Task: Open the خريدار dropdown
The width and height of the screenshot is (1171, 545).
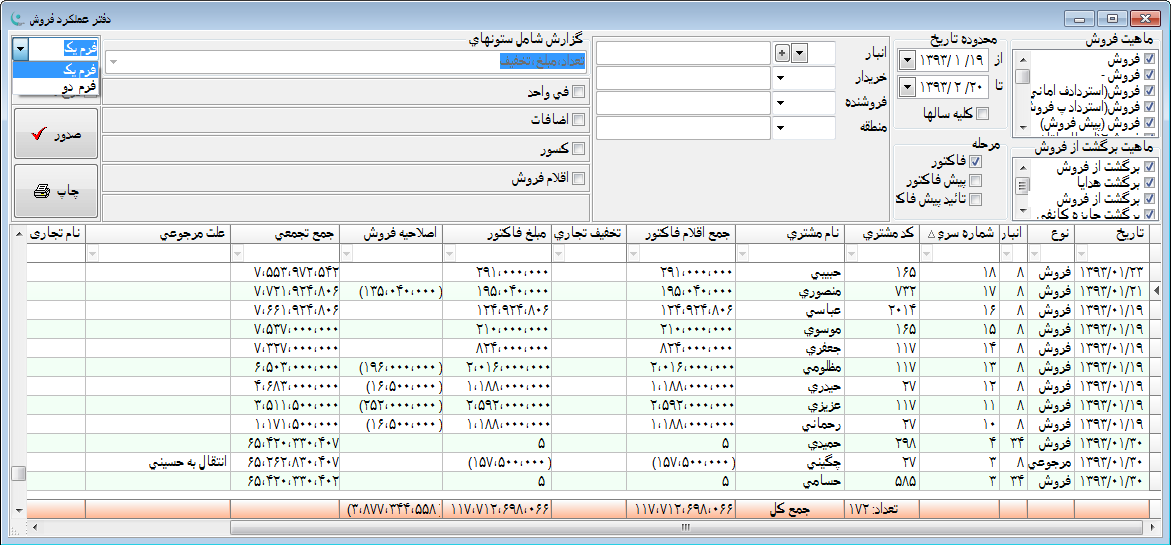Action: (x=779, y=78)
